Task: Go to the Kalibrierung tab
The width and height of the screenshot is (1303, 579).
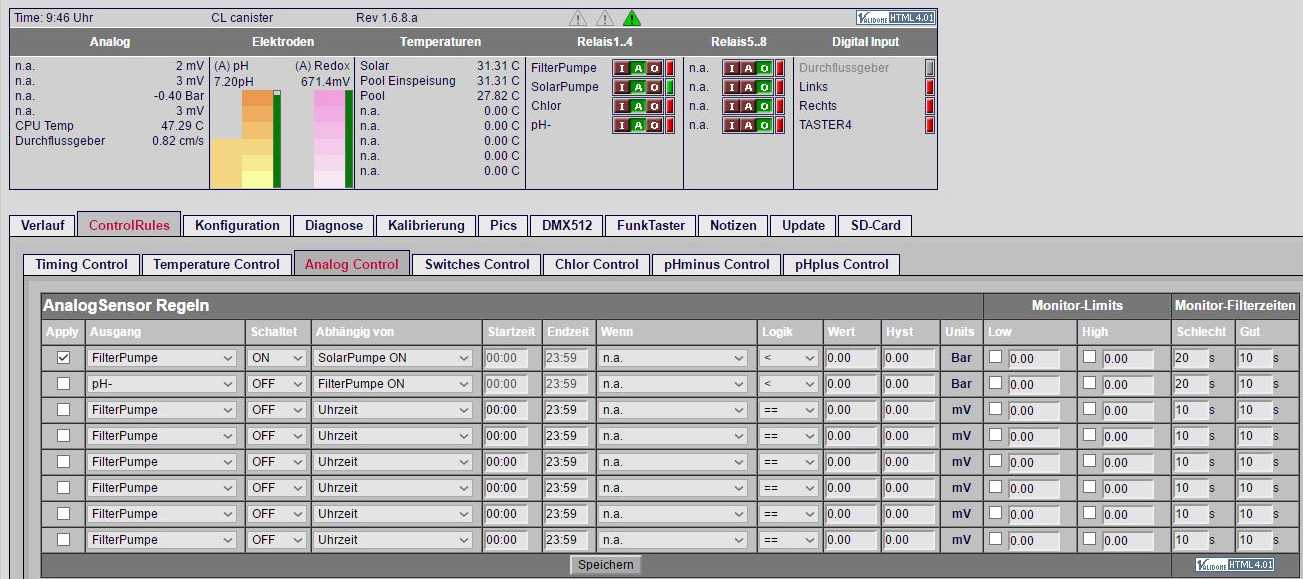Action: click(x=426, y=225)
